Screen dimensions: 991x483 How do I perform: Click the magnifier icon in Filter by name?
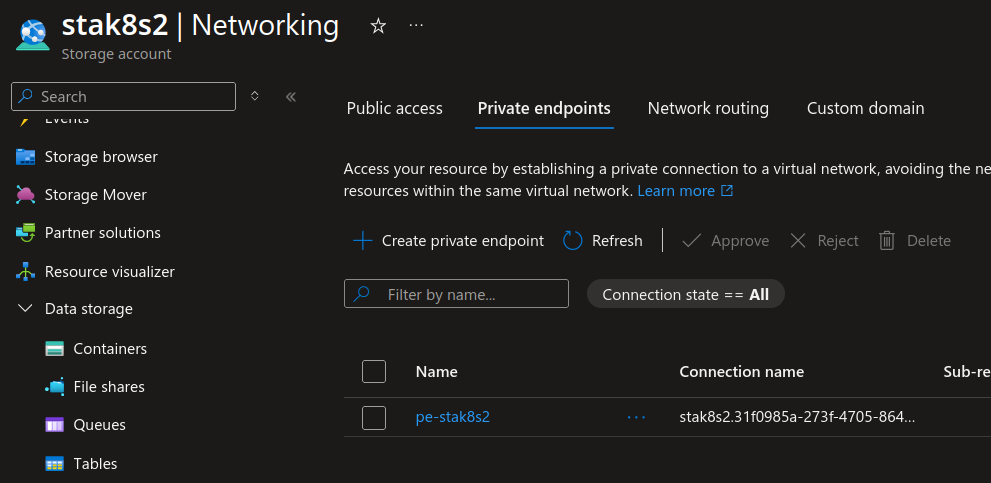coord(362,294)
